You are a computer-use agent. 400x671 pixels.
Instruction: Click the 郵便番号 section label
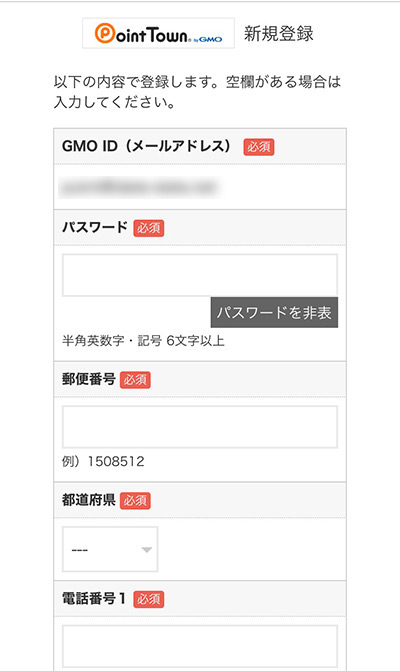click(89, 379)
